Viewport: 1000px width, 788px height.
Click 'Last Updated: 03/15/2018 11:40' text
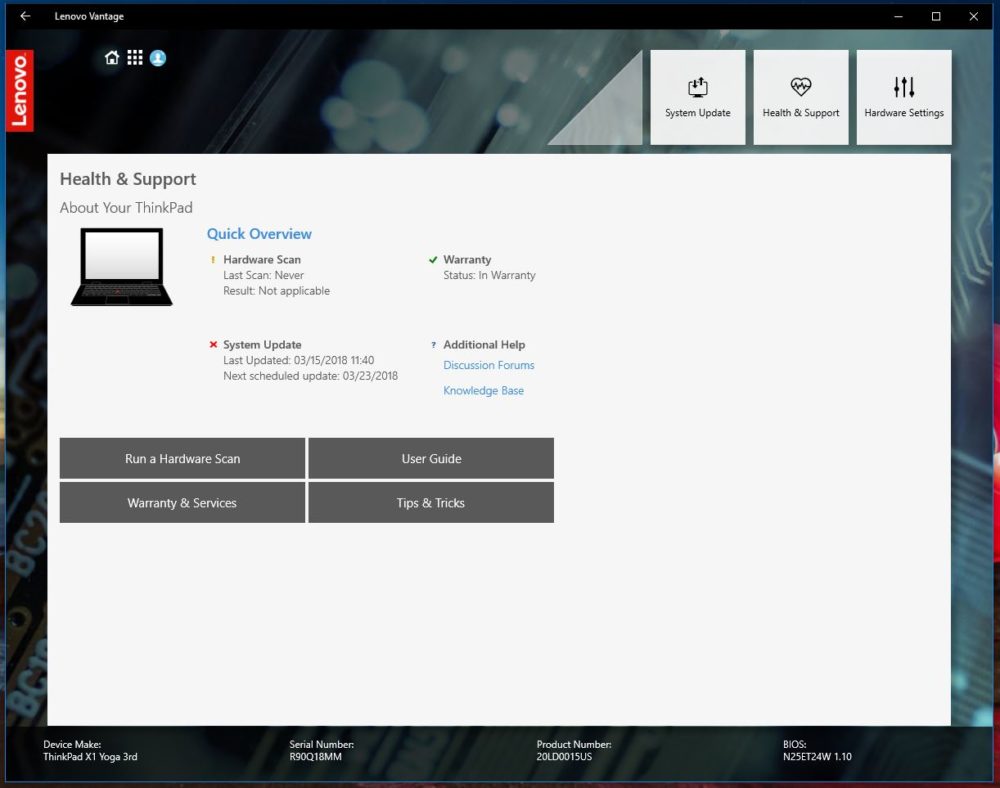[298, 360]
